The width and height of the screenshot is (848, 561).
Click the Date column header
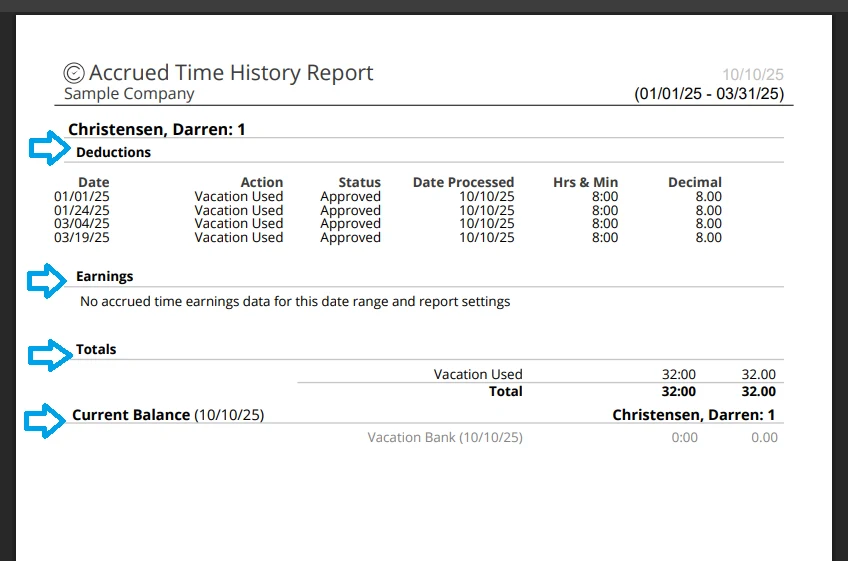[94, 182]
